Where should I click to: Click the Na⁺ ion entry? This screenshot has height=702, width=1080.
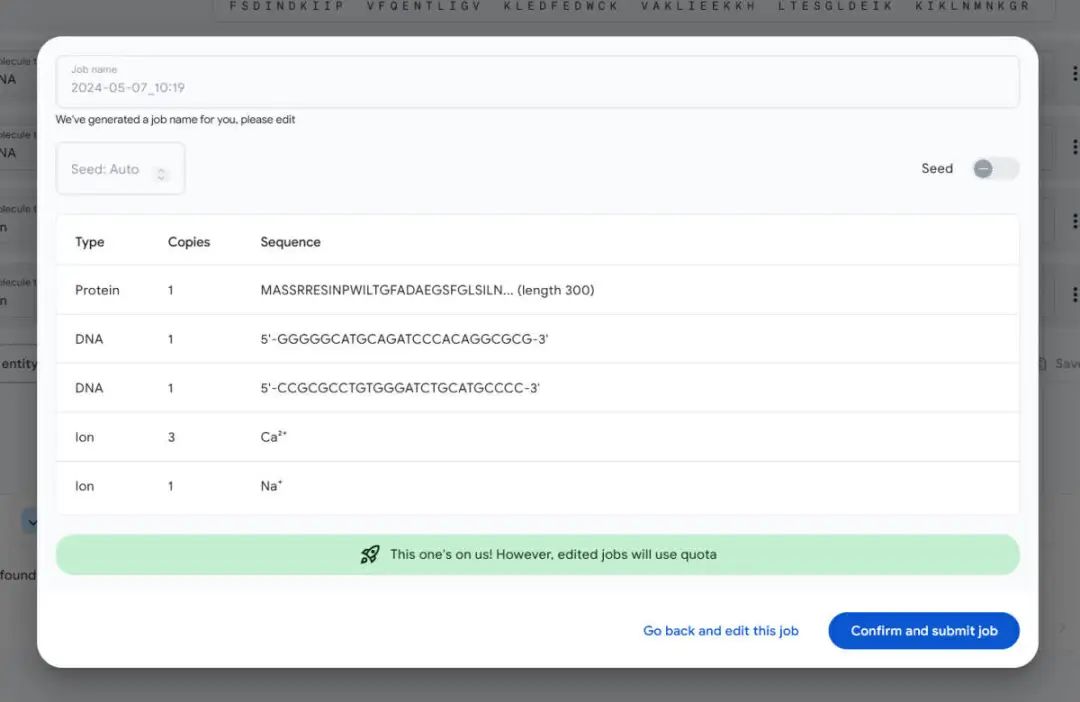click(271, 486)
